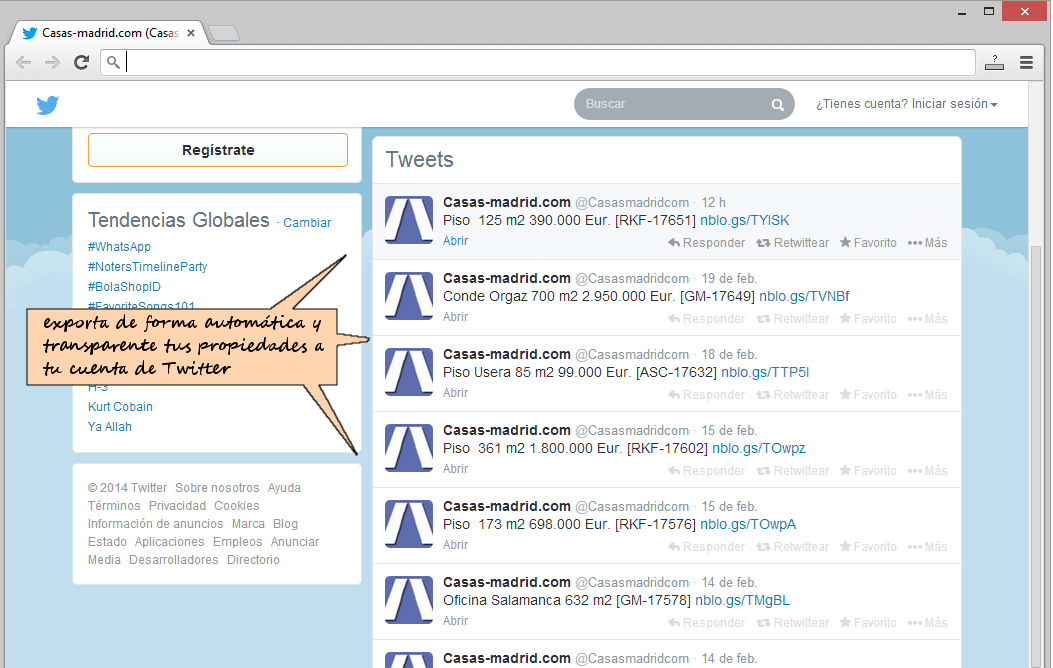Select the #WhatsApp trending hashtag
1053x668 pixels.
[x=119, y=247]
